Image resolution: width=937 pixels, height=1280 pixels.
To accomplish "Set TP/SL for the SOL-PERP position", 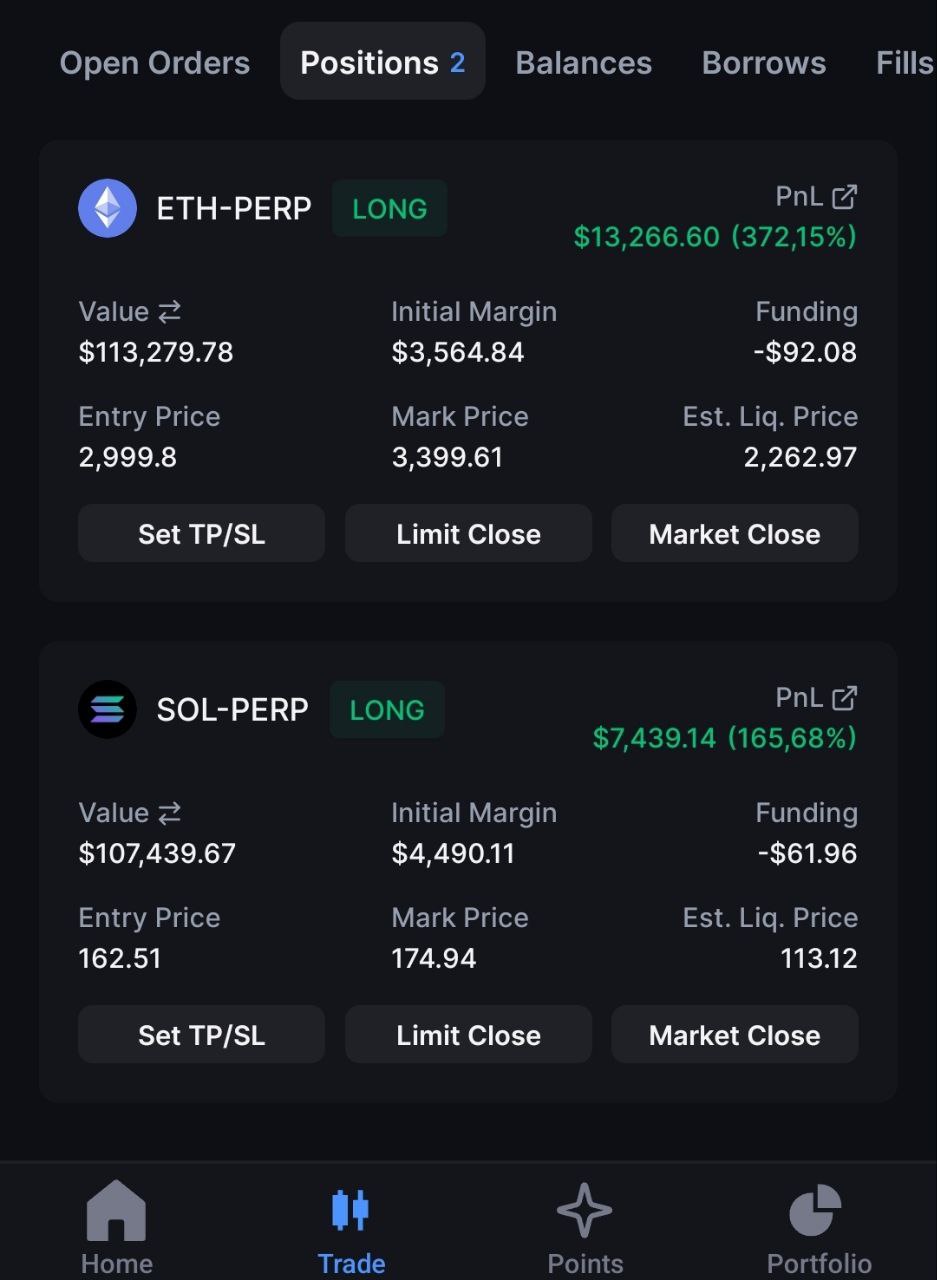I will click(x=201, y=1035).
